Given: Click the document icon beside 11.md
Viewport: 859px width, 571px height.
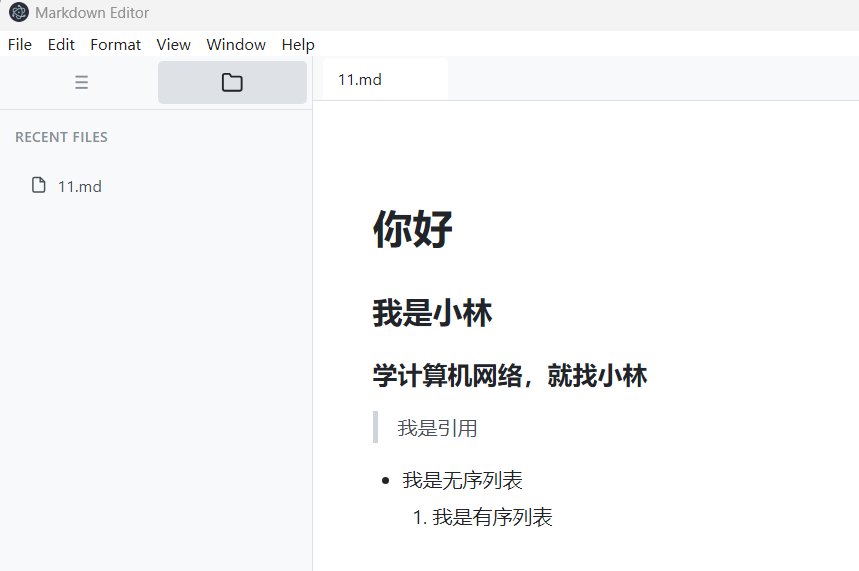Looking at the screenshot, I should (38, 185).
